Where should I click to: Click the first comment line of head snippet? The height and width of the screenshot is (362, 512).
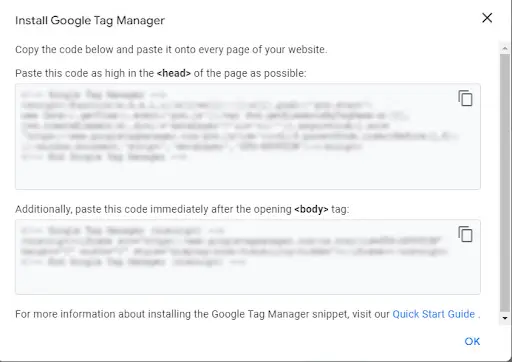pos(94,95)
